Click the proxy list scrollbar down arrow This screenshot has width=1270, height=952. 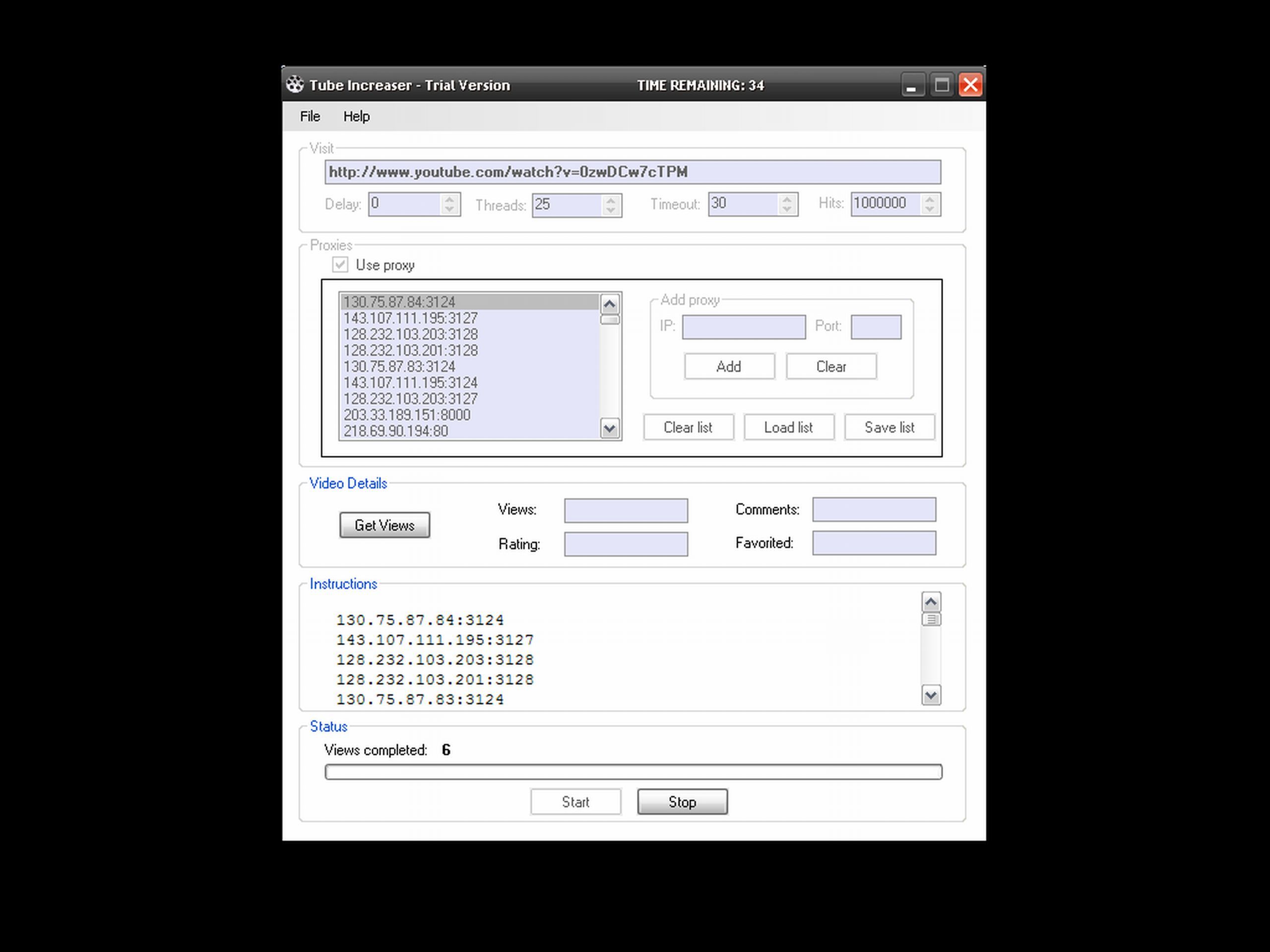tap(610, 429)
